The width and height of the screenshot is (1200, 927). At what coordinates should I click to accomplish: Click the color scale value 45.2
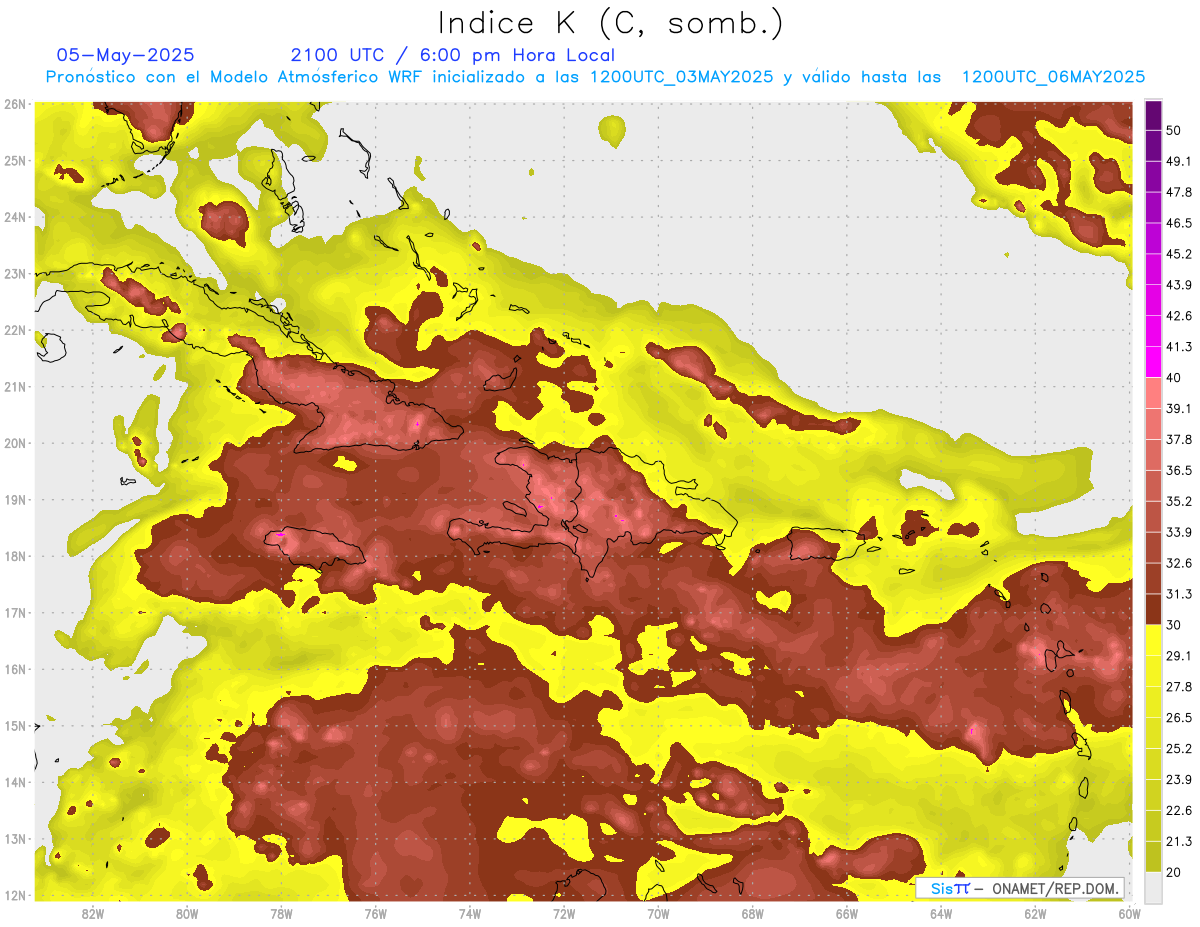pos(1179,254)
